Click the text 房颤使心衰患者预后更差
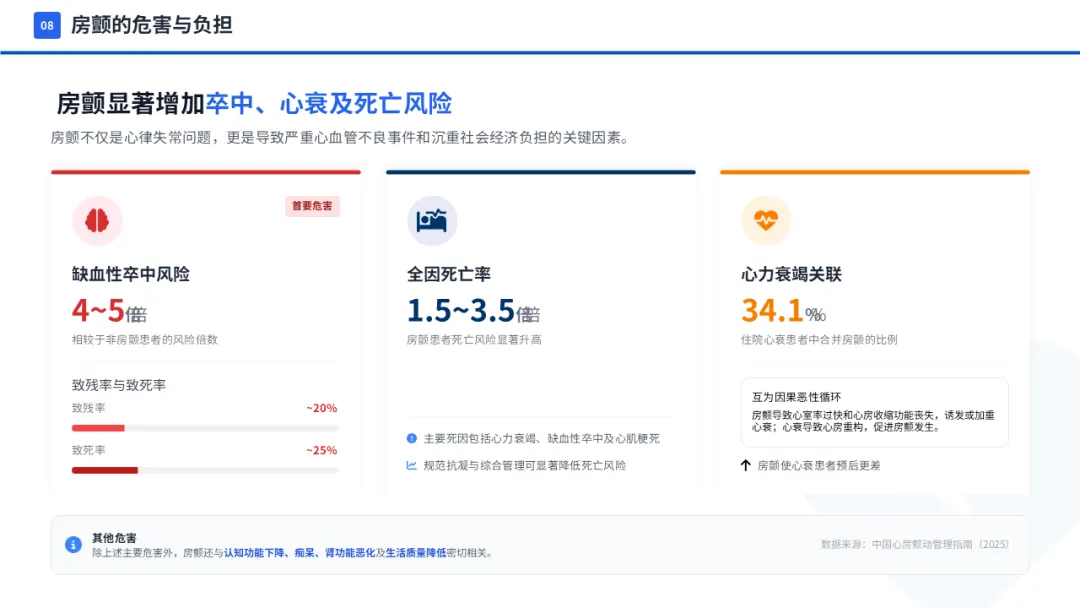The width and height of the screenshot is (1080, 608). [x=819, y=465]
